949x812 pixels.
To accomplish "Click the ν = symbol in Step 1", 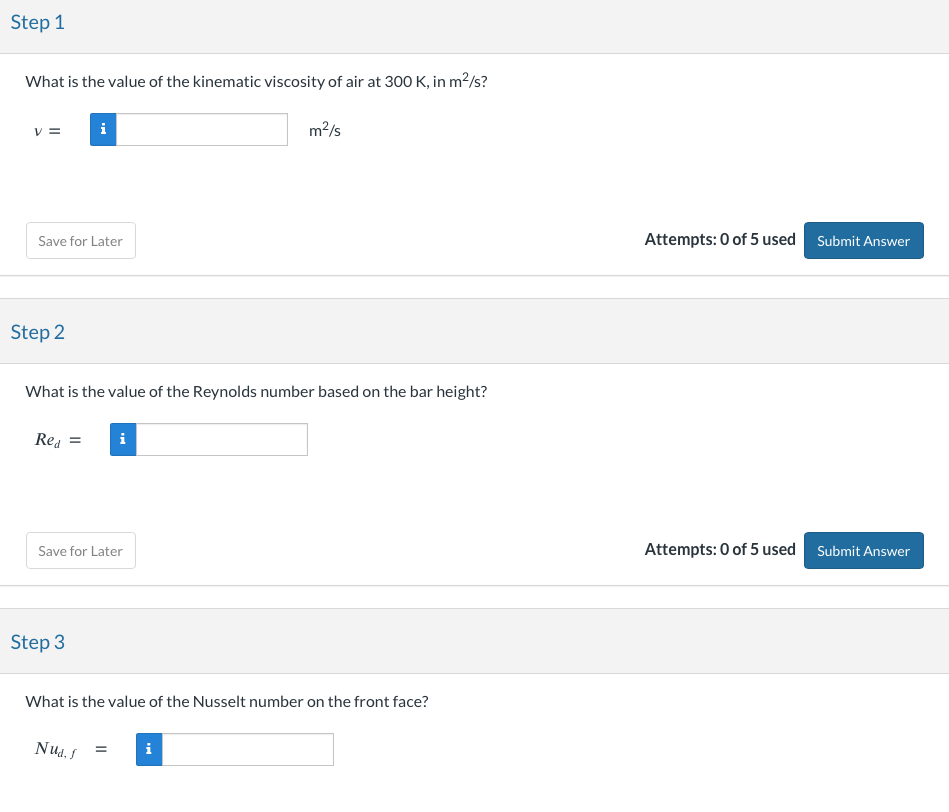I will click(x=46, y=130).
